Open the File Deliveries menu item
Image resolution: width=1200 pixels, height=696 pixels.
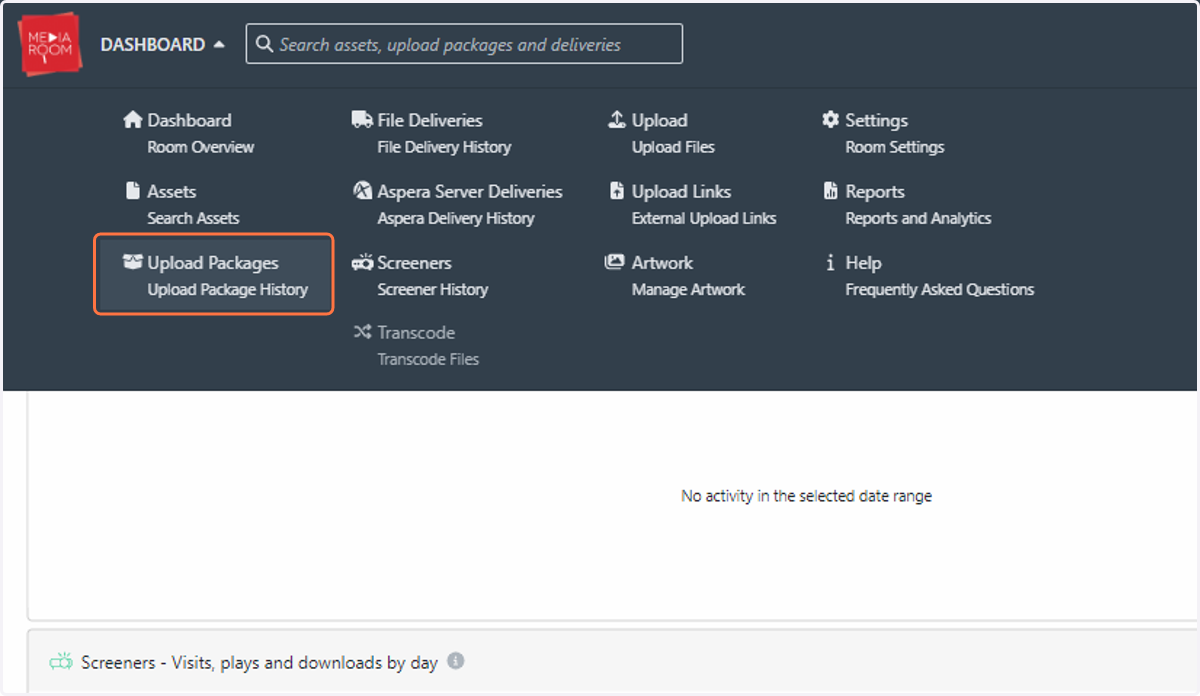[430, 120]
